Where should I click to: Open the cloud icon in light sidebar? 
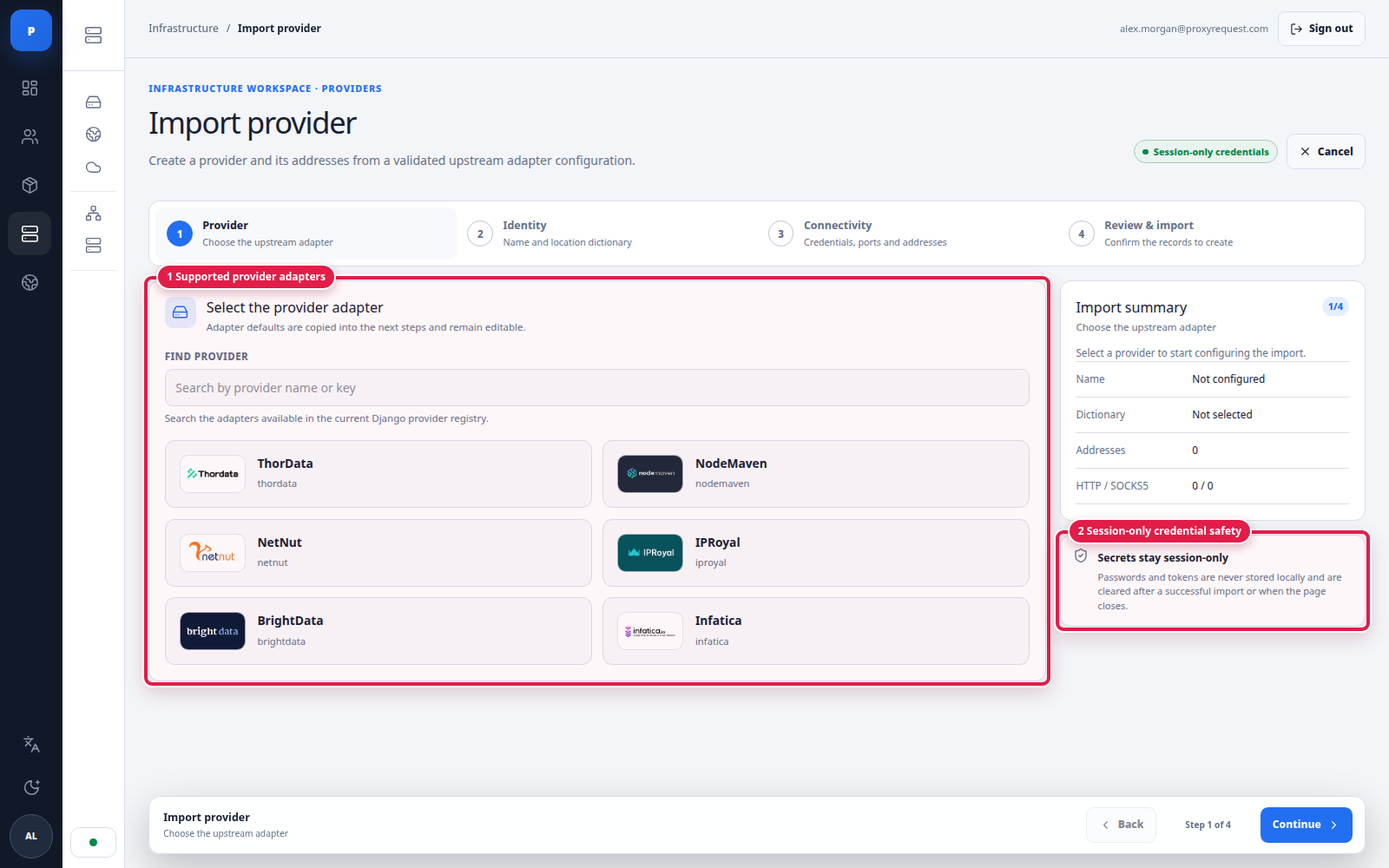(x=94, y=168)
